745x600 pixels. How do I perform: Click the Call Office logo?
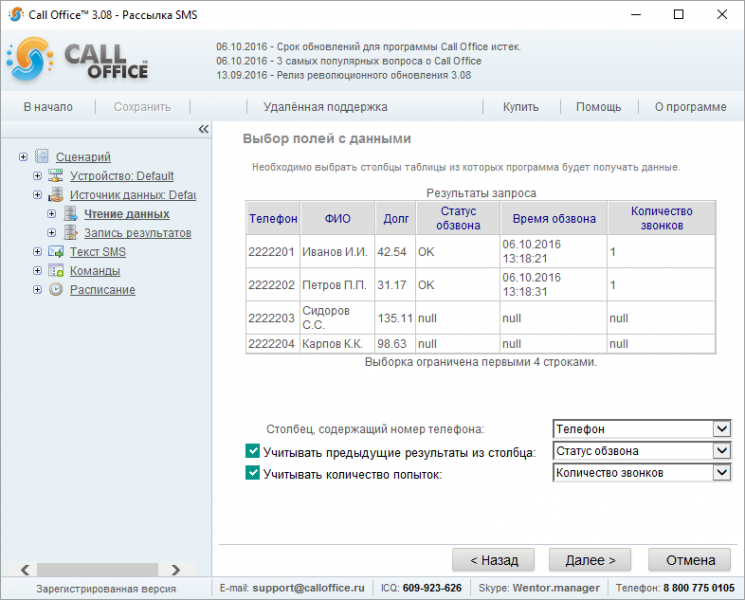[x=78, y=59]
